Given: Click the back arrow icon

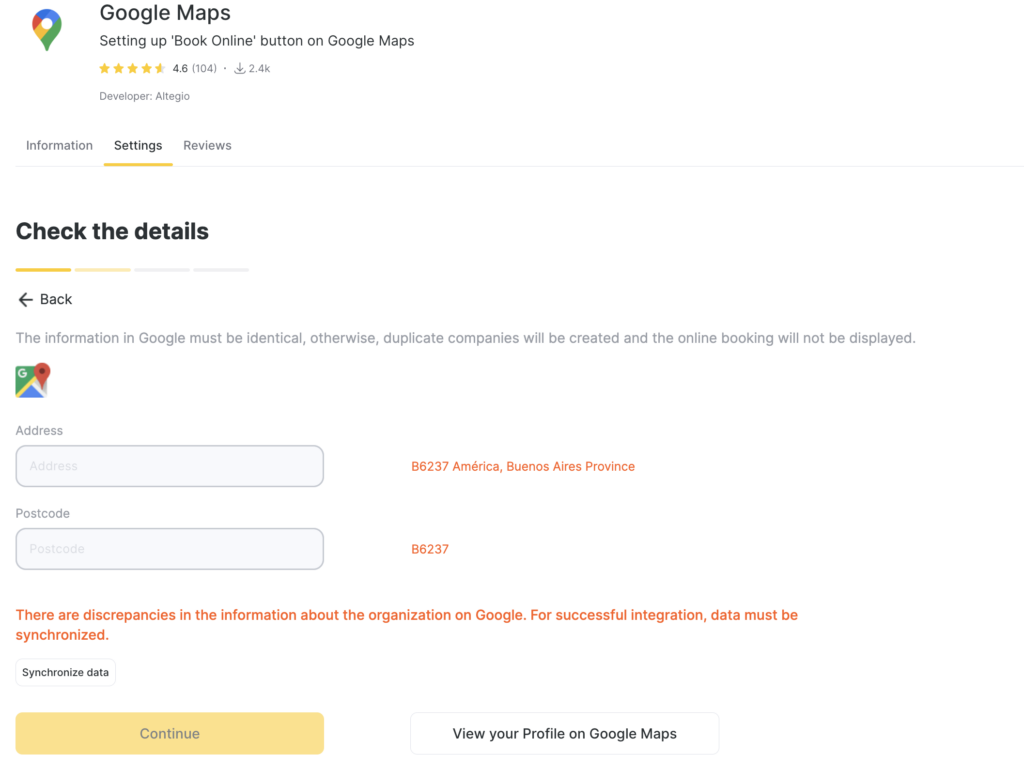Looking at the screenshot, I should tap(26, 299).
